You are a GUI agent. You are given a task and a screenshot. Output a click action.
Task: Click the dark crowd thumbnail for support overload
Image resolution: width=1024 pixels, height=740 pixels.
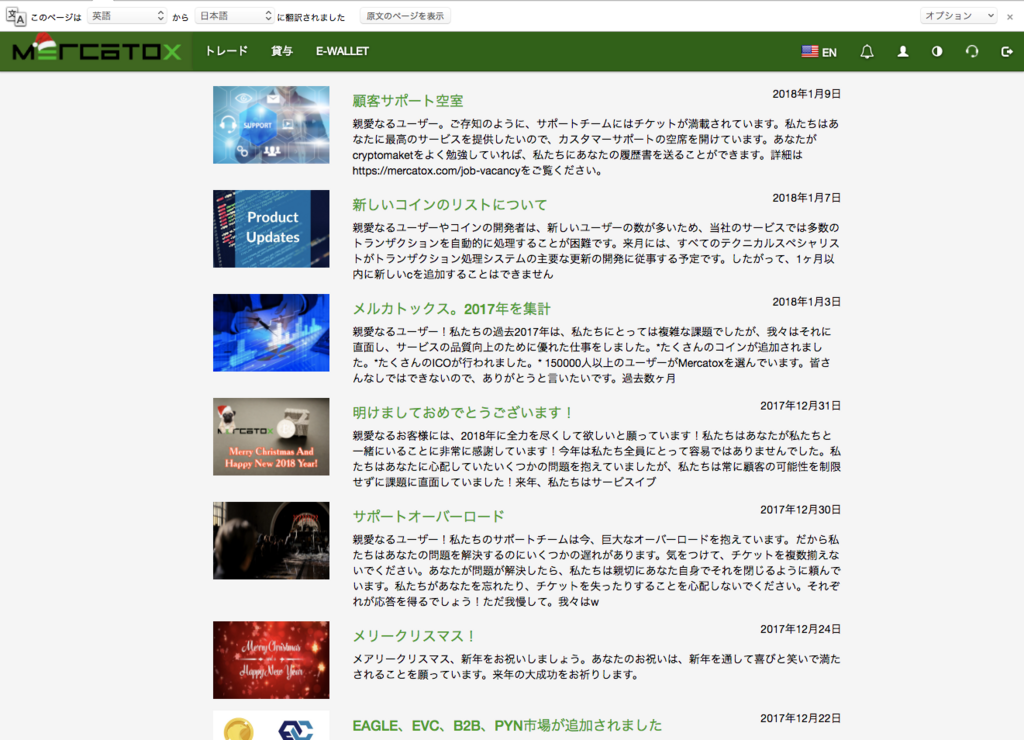coord(271,540)
